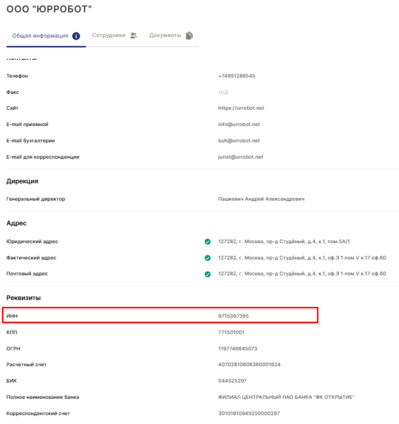
Task: Click the ООО "ЮРРОБОТ" company title
Action: click(x=49, y=9)
